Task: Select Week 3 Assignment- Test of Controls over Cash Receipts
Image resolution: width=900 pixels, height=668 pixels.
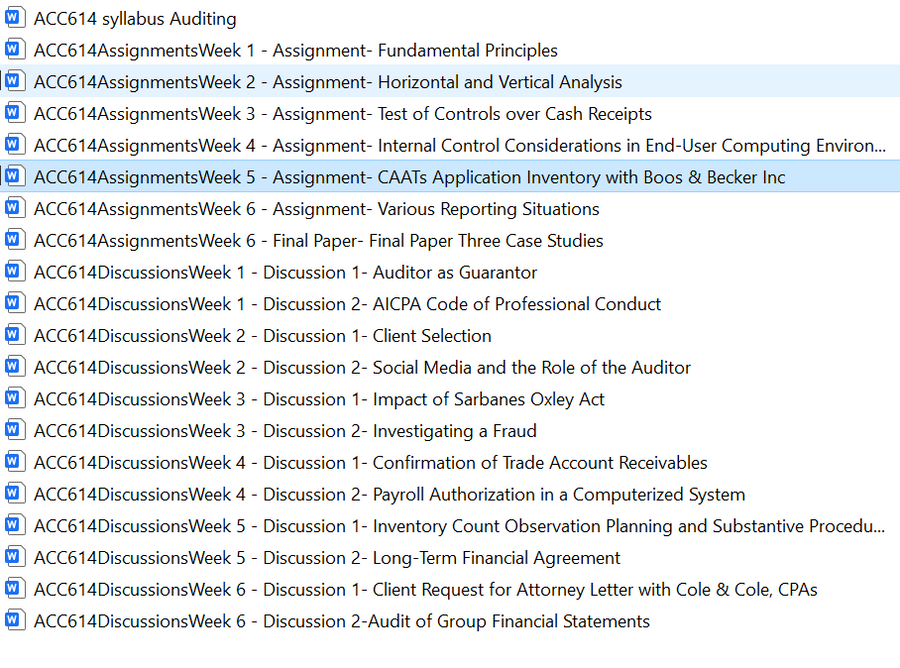Action: (x=343, y=114)
